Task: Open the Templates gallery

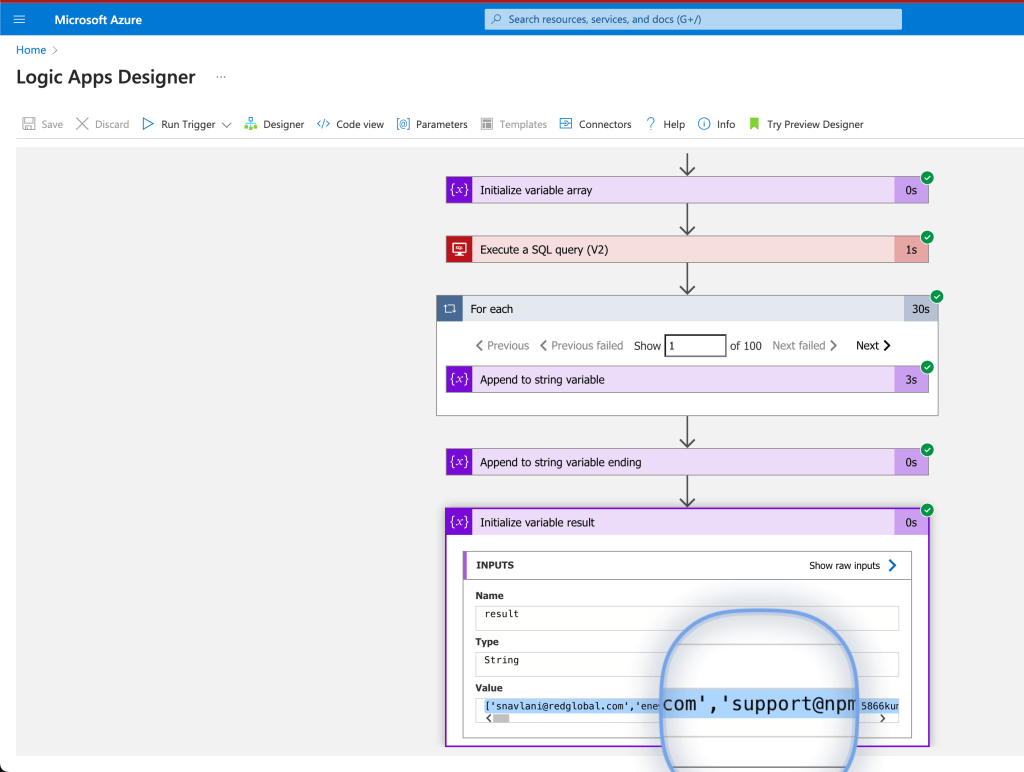Action: 514,124
